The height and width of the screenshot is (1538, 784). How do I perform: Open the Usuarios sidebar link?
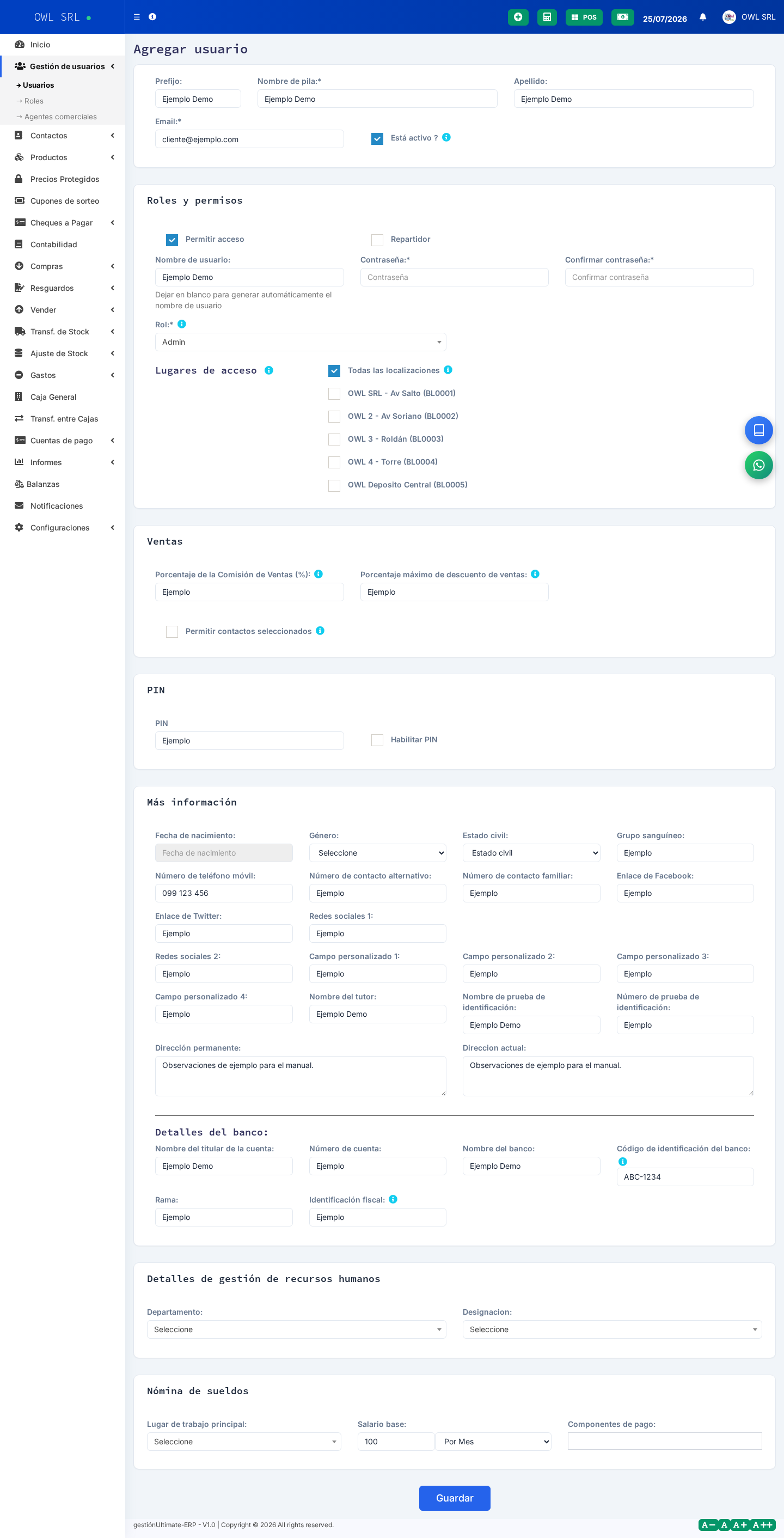[x=35, y=85]
